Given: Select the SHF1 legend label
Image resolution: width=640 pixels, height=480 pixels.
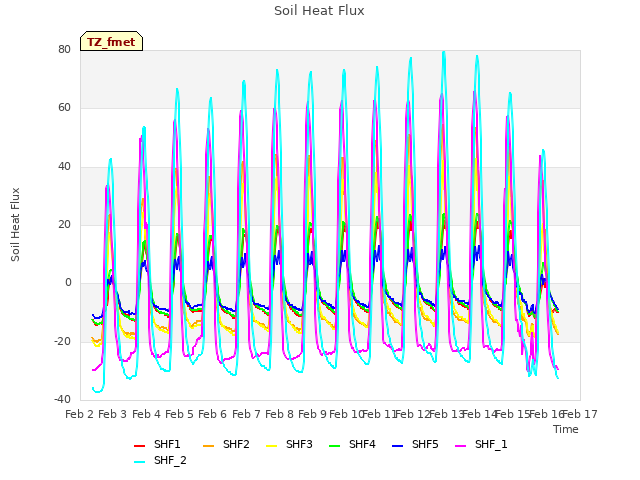Looking at the screenshot, I should click(167, 444).
